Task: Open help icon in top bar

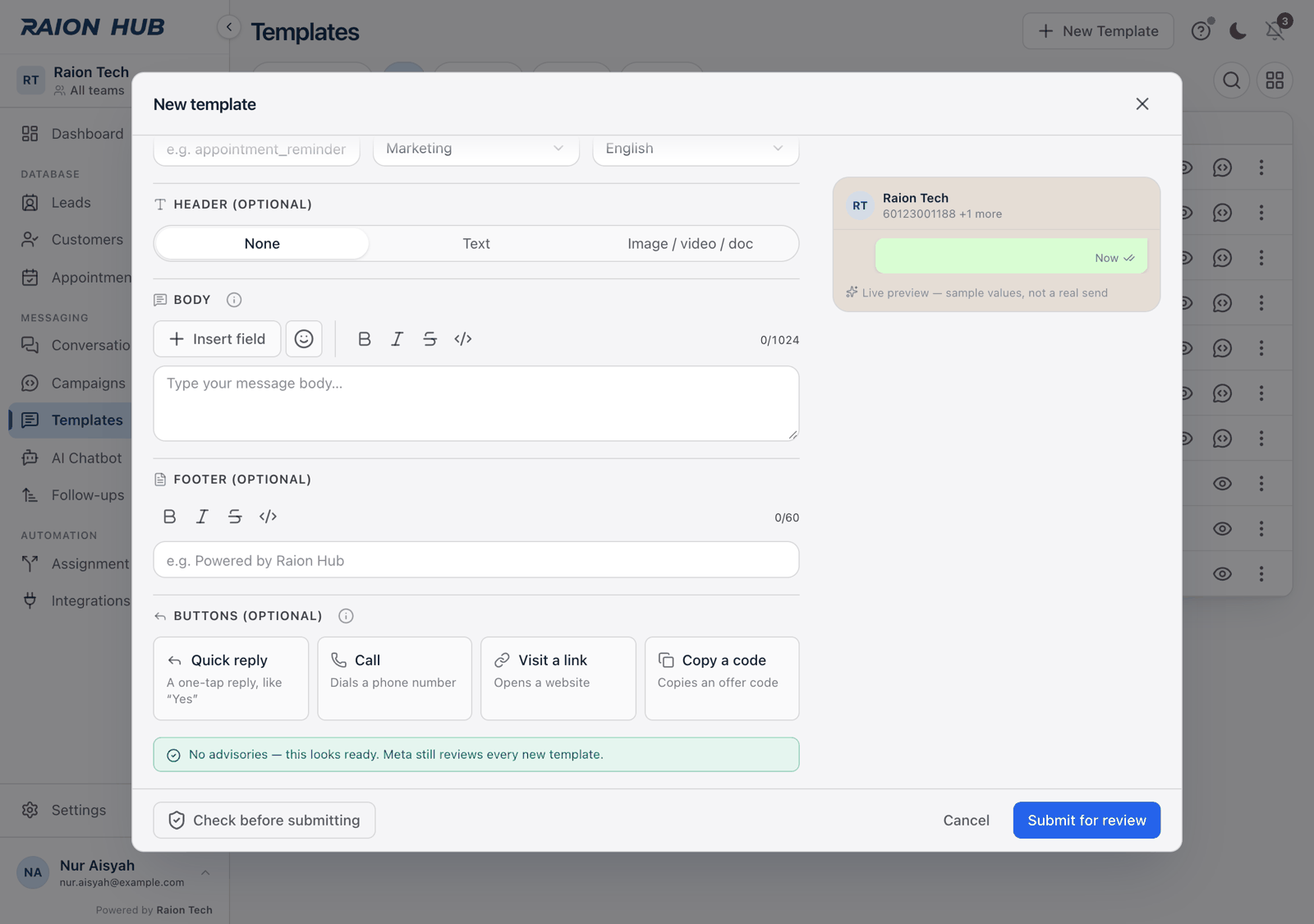Action: [1201, 31]
